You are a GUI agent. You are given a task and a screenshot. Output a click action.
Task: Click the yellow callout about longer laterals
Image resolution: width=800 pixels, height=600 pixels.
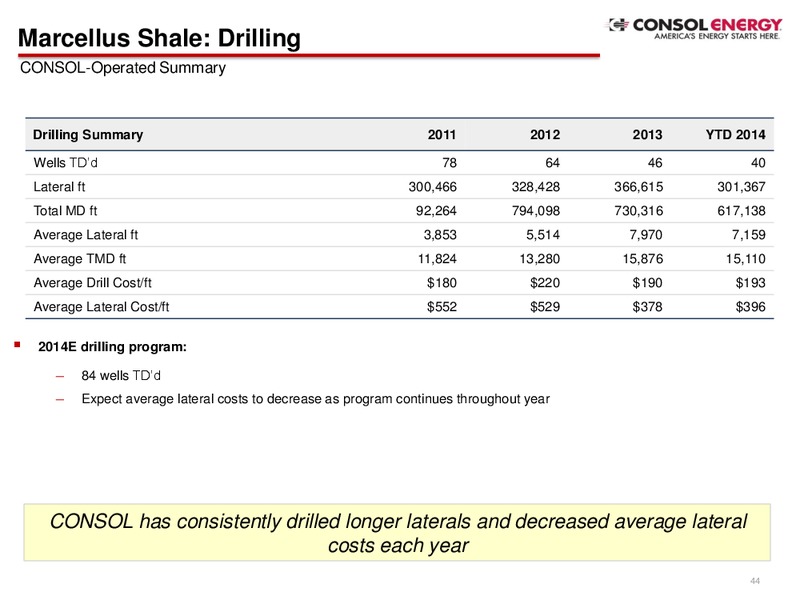point(397,533)
